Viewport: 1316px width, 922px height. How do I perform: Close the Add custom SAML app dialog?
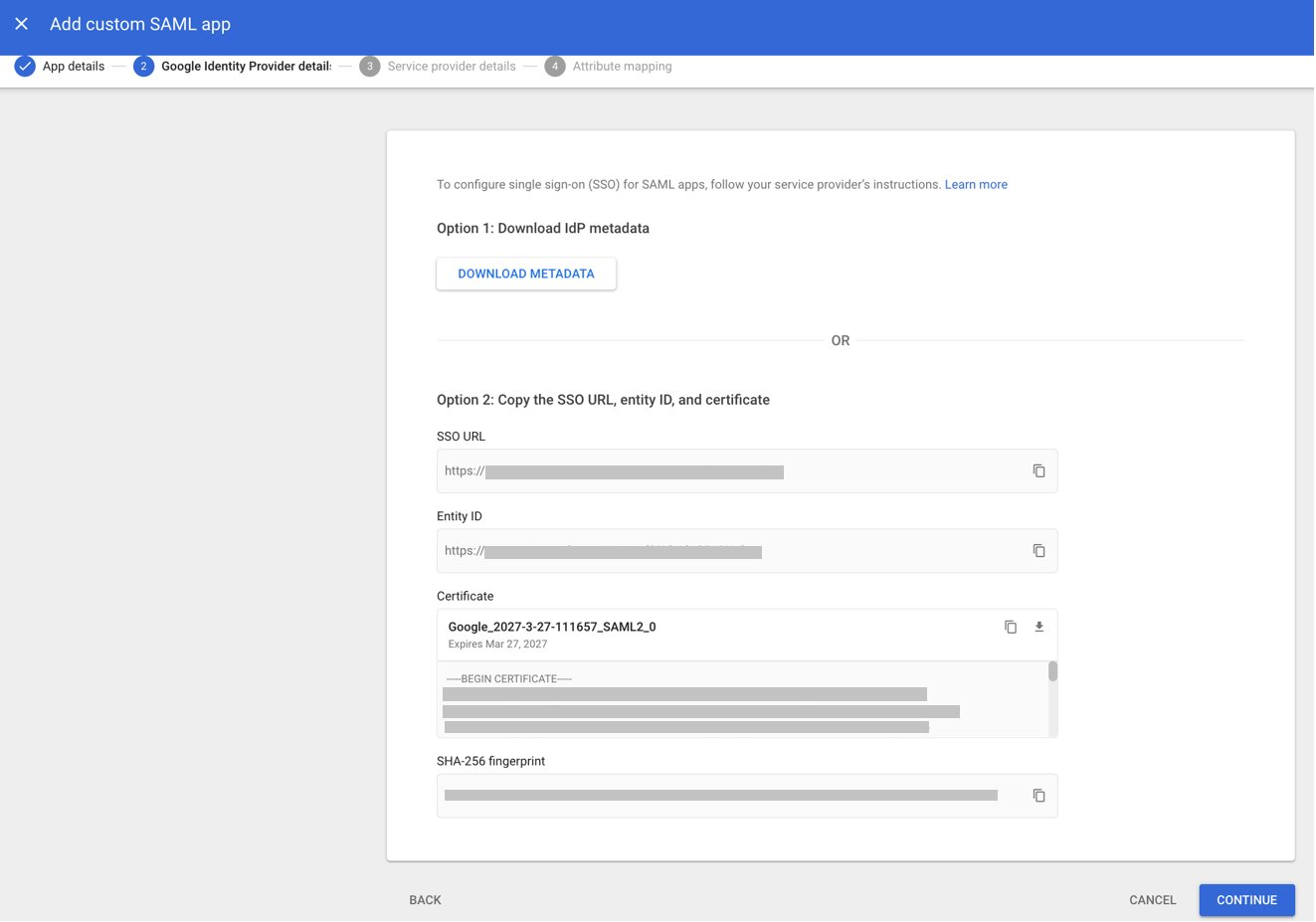click(21, 24)
